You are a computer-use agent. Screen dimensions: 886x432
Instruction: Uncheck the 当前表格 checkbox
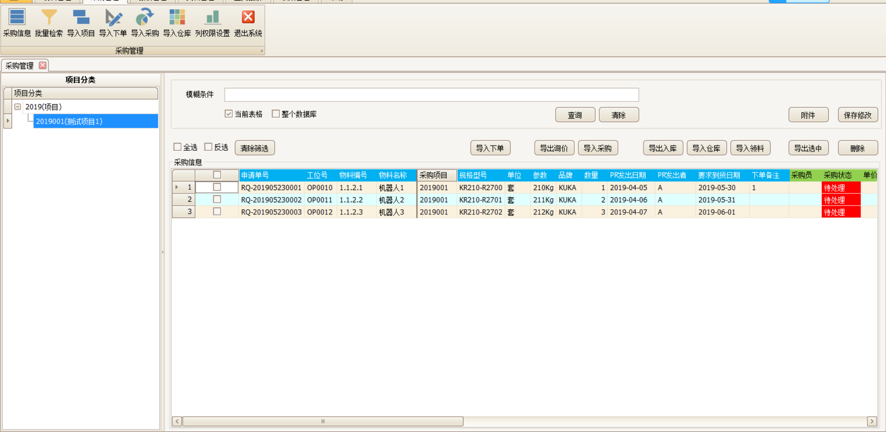click(229, 114)
